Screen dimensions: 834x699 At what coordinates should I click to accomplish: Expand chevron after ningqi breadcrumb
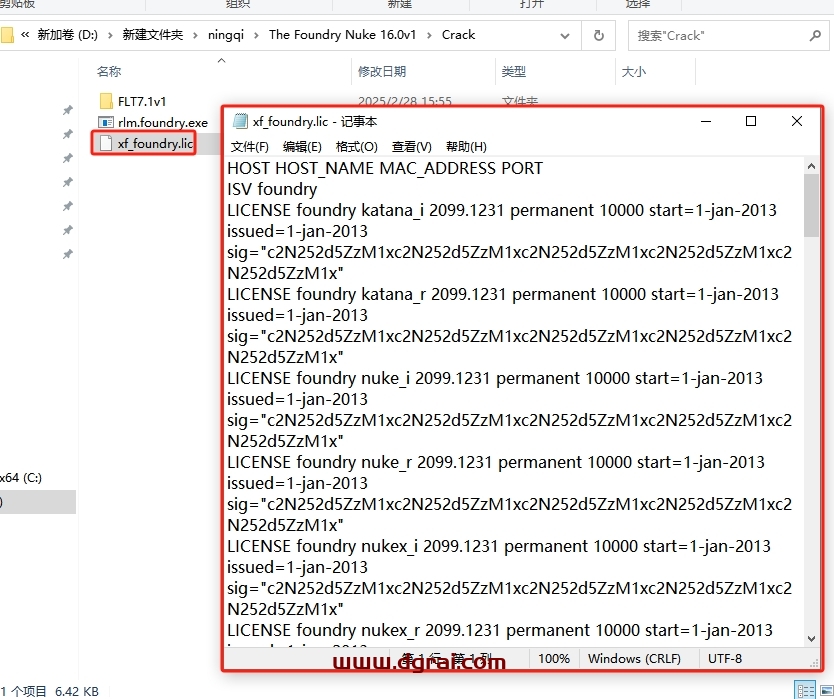point(256,35)
